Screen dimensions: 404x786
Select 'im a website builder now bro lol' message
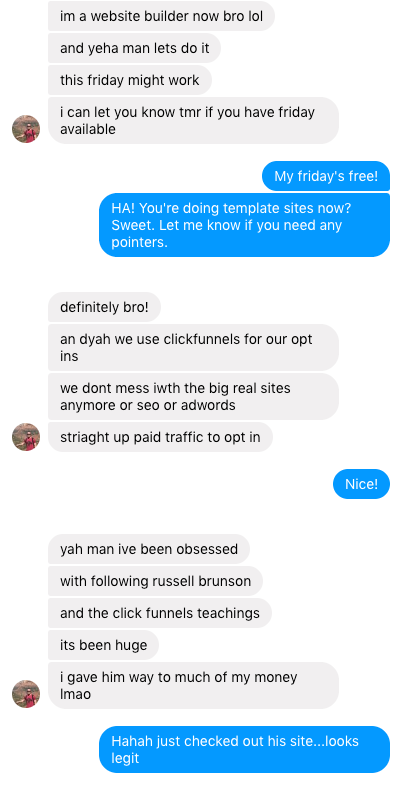[x=161, y=16]
